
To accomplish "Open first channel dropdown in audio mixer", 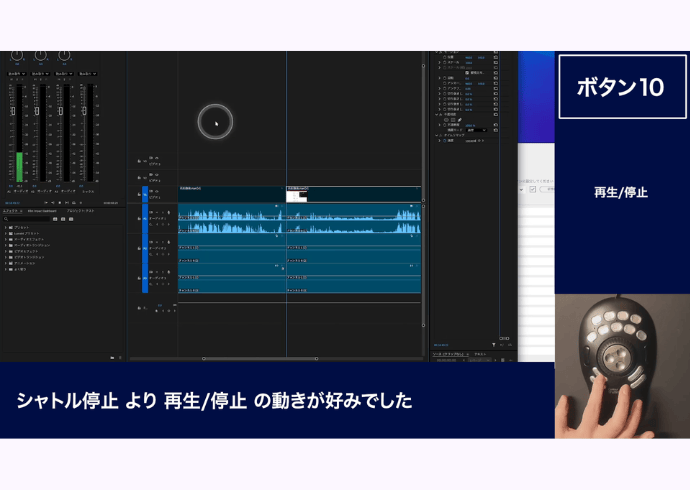I will pyautogui.click(x=17, y=74).
